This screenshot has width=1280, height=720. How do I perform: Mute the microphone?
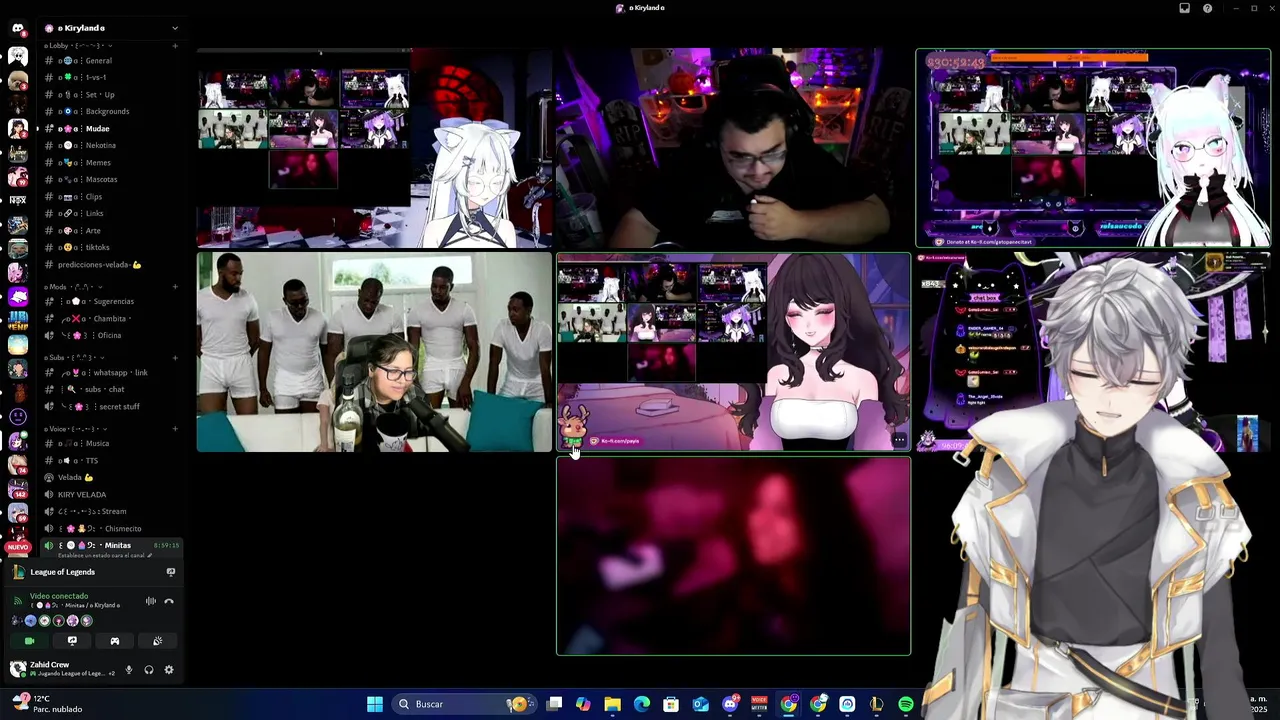tap(129, 670)
